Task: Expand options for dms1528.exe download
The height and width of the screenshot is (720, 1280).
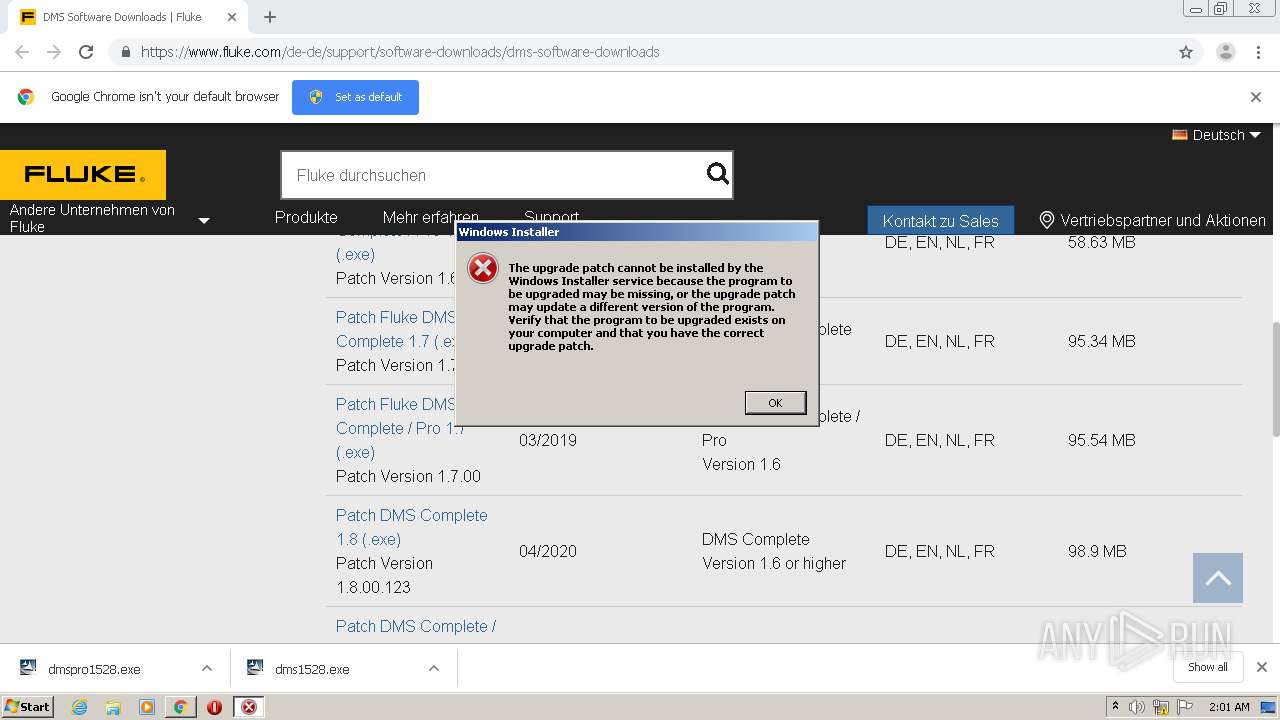Action: [434, 668]
